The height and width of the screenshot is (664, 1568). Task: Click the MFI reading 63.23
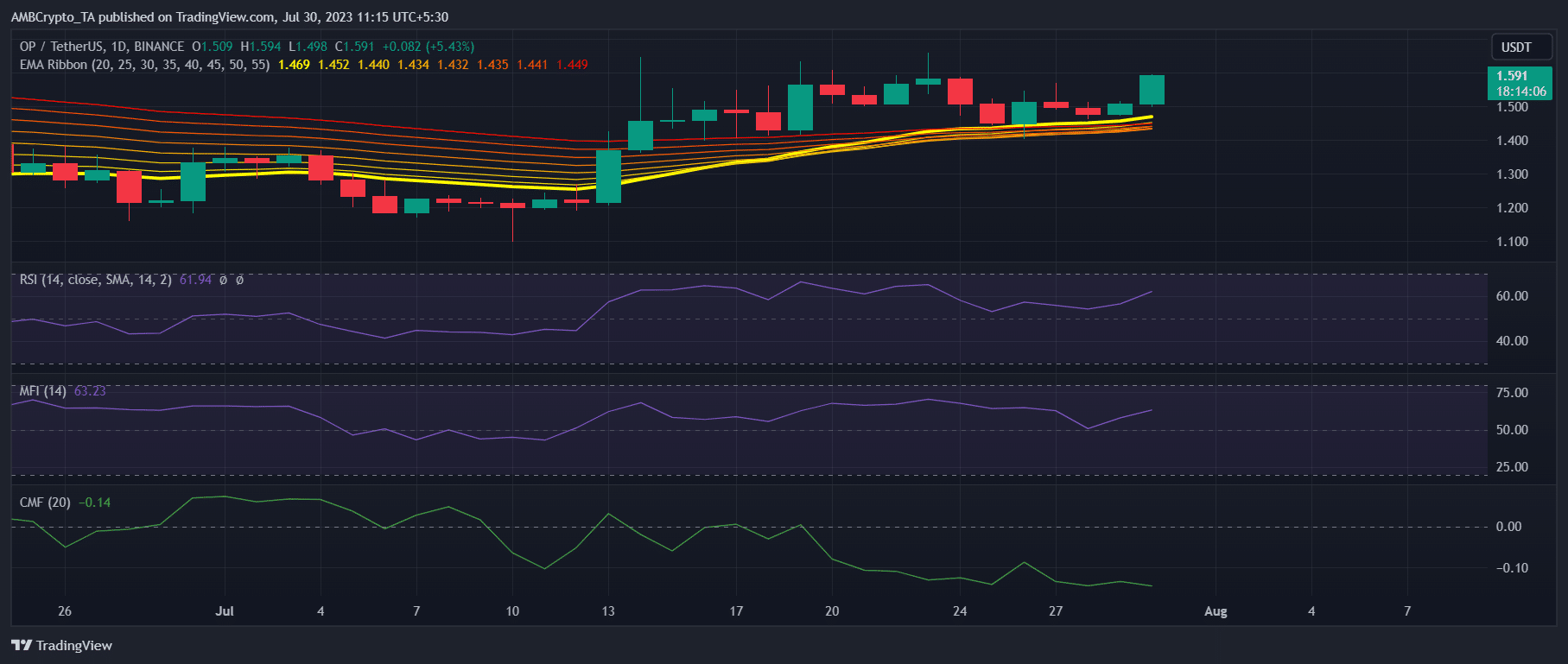pyautogui.click(x=90, y=391)
